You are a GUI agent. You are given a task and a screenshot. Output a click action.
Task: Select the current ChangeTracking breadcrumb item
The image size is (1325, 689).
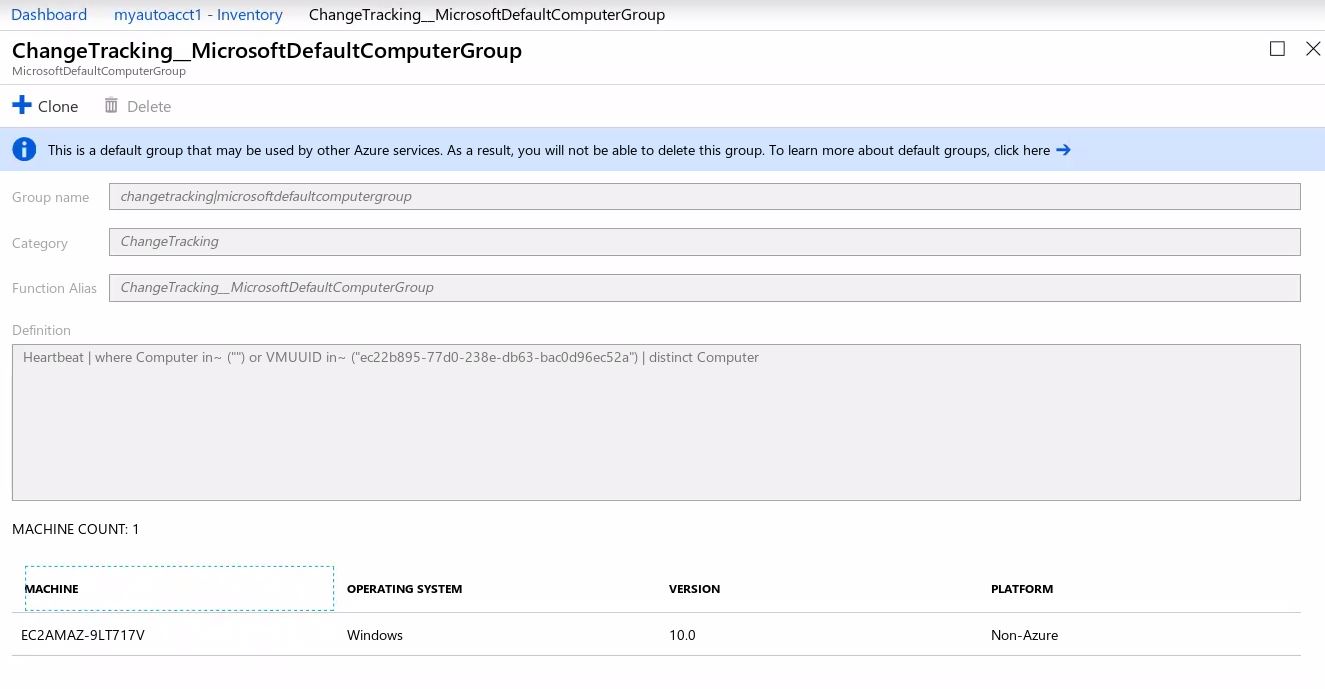486,15
